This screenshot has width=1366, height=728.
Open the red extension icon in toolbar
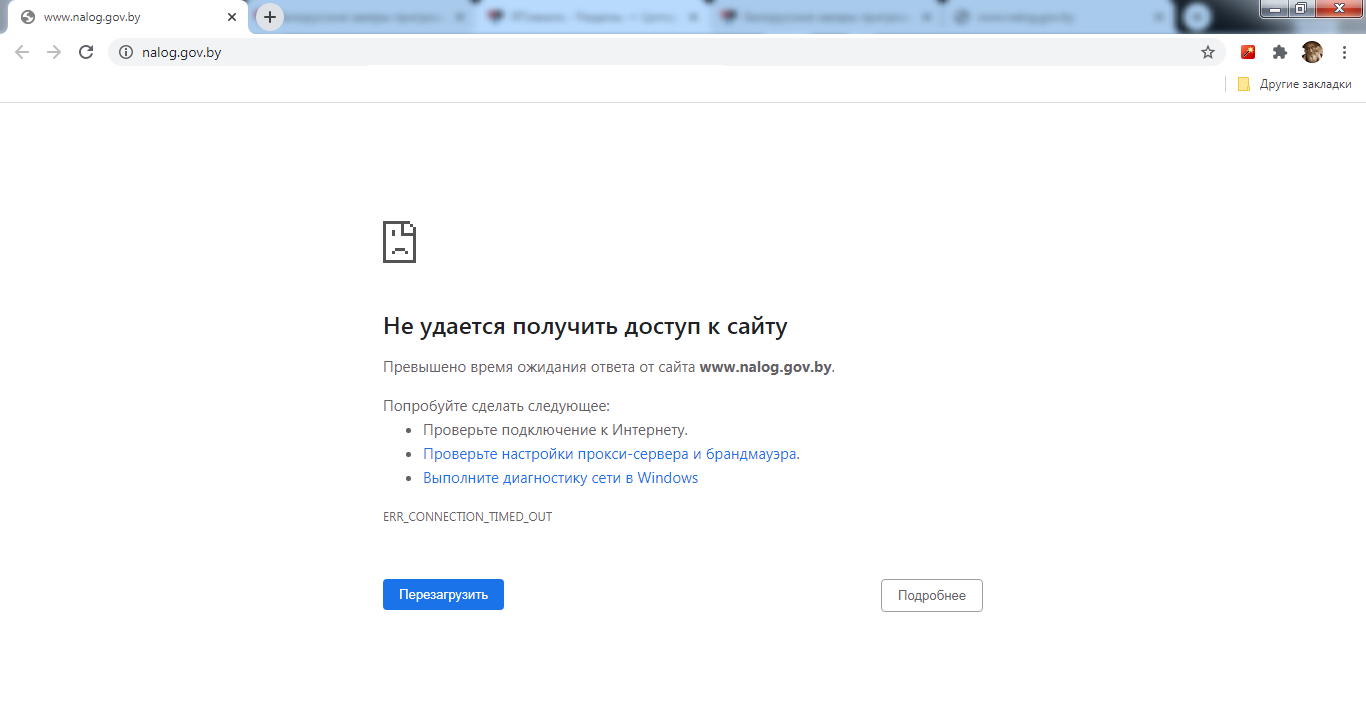(x=1248, y=52)
